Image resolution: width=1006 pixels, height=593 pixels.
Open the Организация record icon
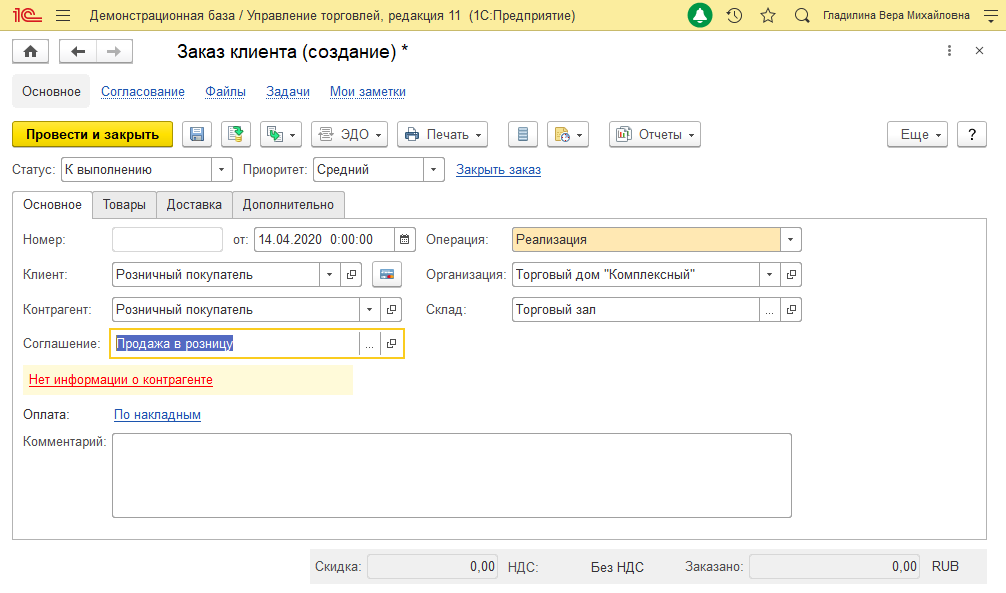tap(791, 275)
